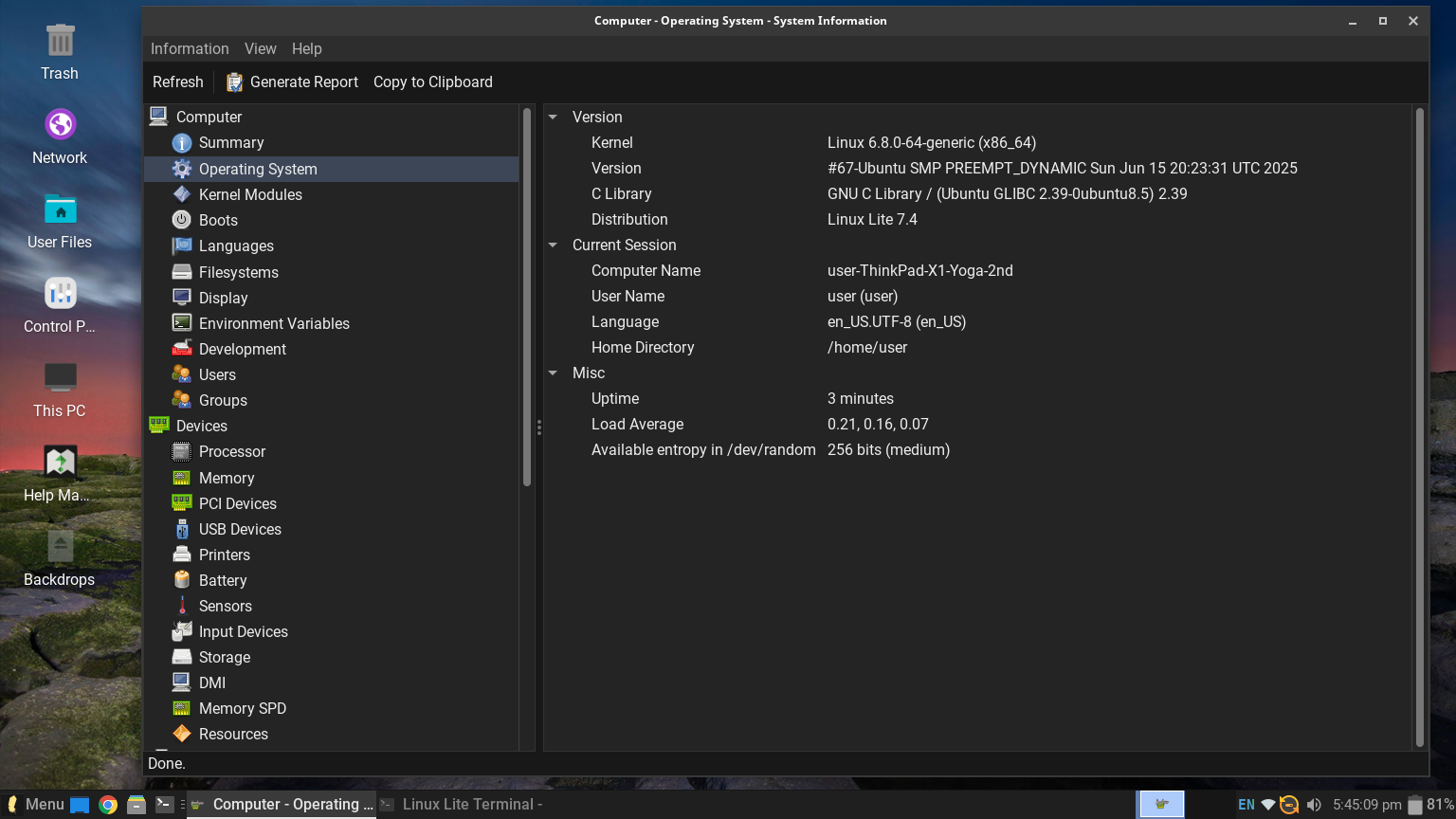Click the Boots power icon
Image resolution: width=1456 pixels, height=819 pixels.
[x=182, y=220]
